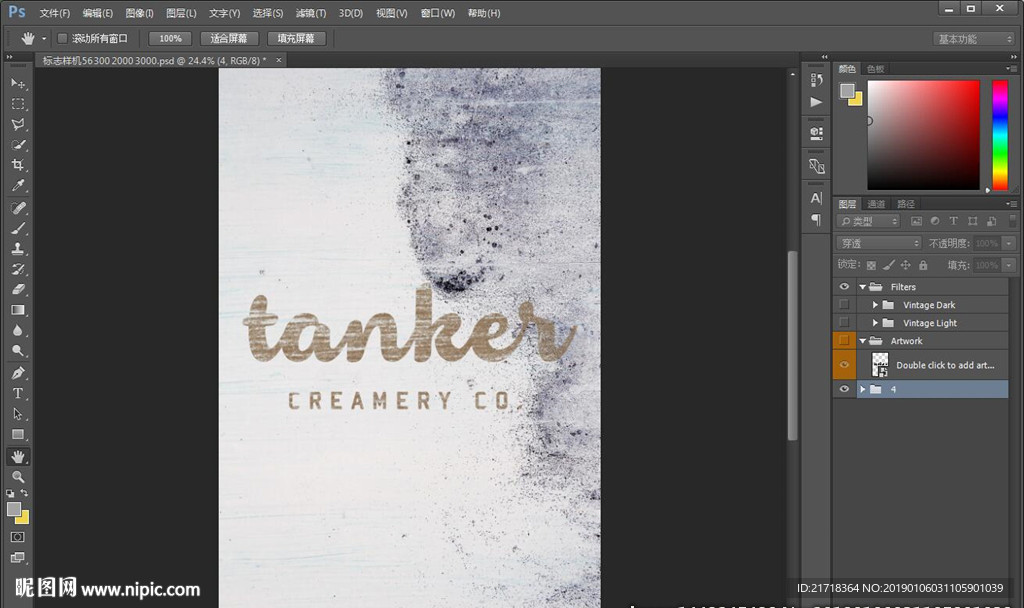
Task: Hide the layer group named 4
Action: tap(844, 389)
